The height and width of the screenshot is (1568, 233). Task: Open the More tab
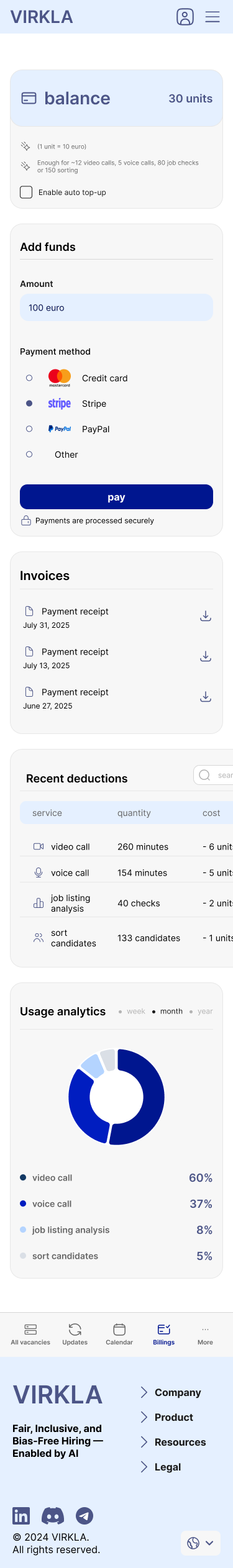(x=205, y=1334)
